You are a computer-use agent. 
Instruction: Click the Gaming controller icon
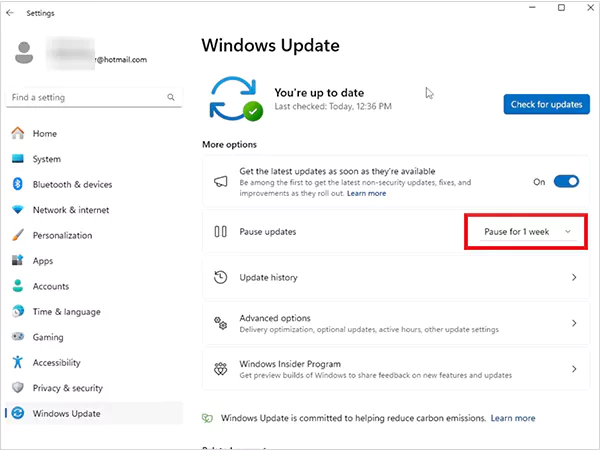18,337
